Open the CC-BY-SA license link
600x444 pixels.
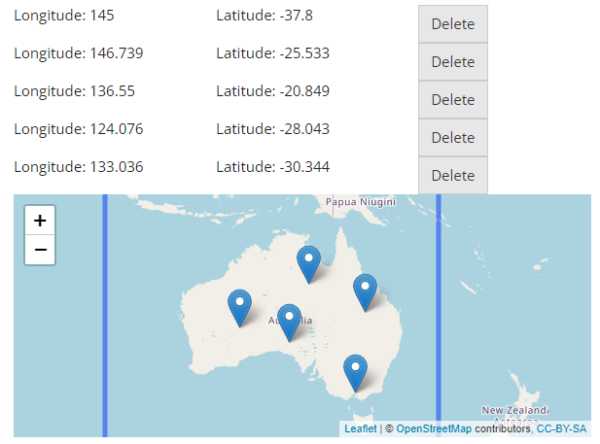click(561, 429)
